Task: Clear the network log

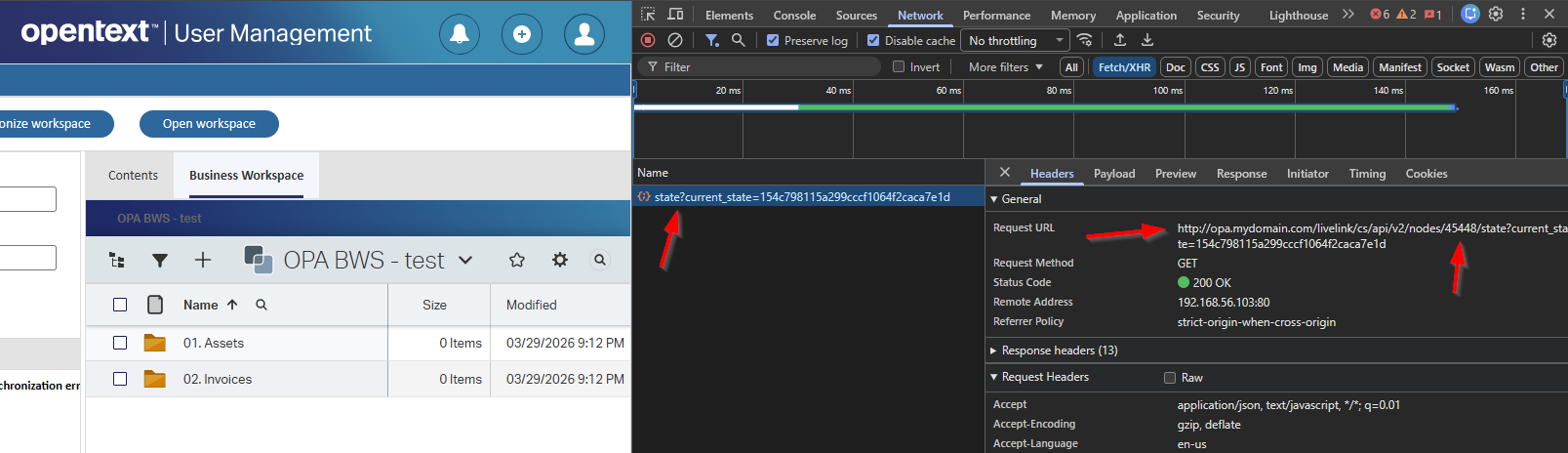Action: pyautogui.click(x=675, y=40)
